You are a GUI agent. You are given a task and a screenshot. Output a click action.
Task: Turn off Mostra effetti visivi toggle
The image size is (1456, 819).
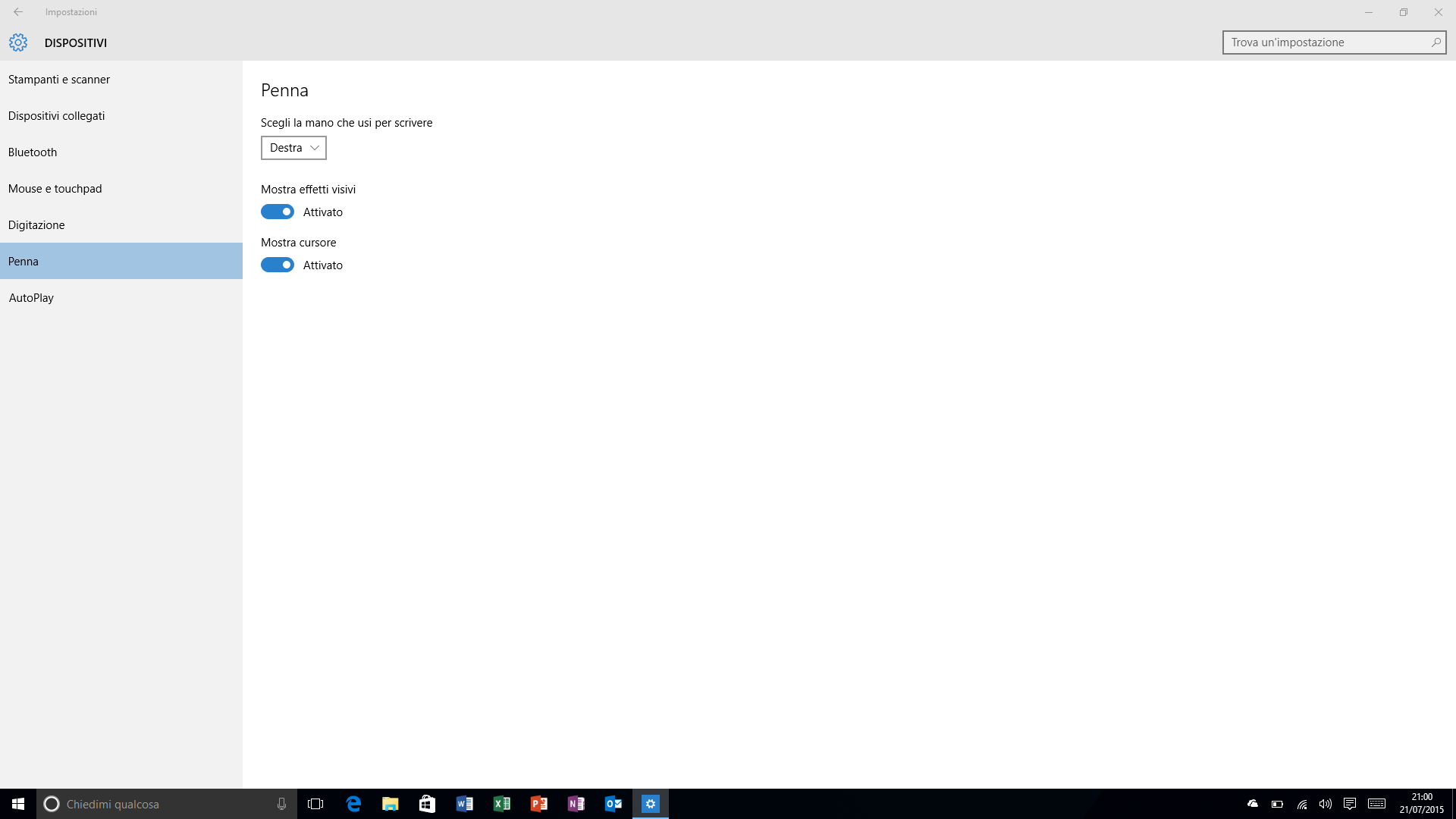278,212
